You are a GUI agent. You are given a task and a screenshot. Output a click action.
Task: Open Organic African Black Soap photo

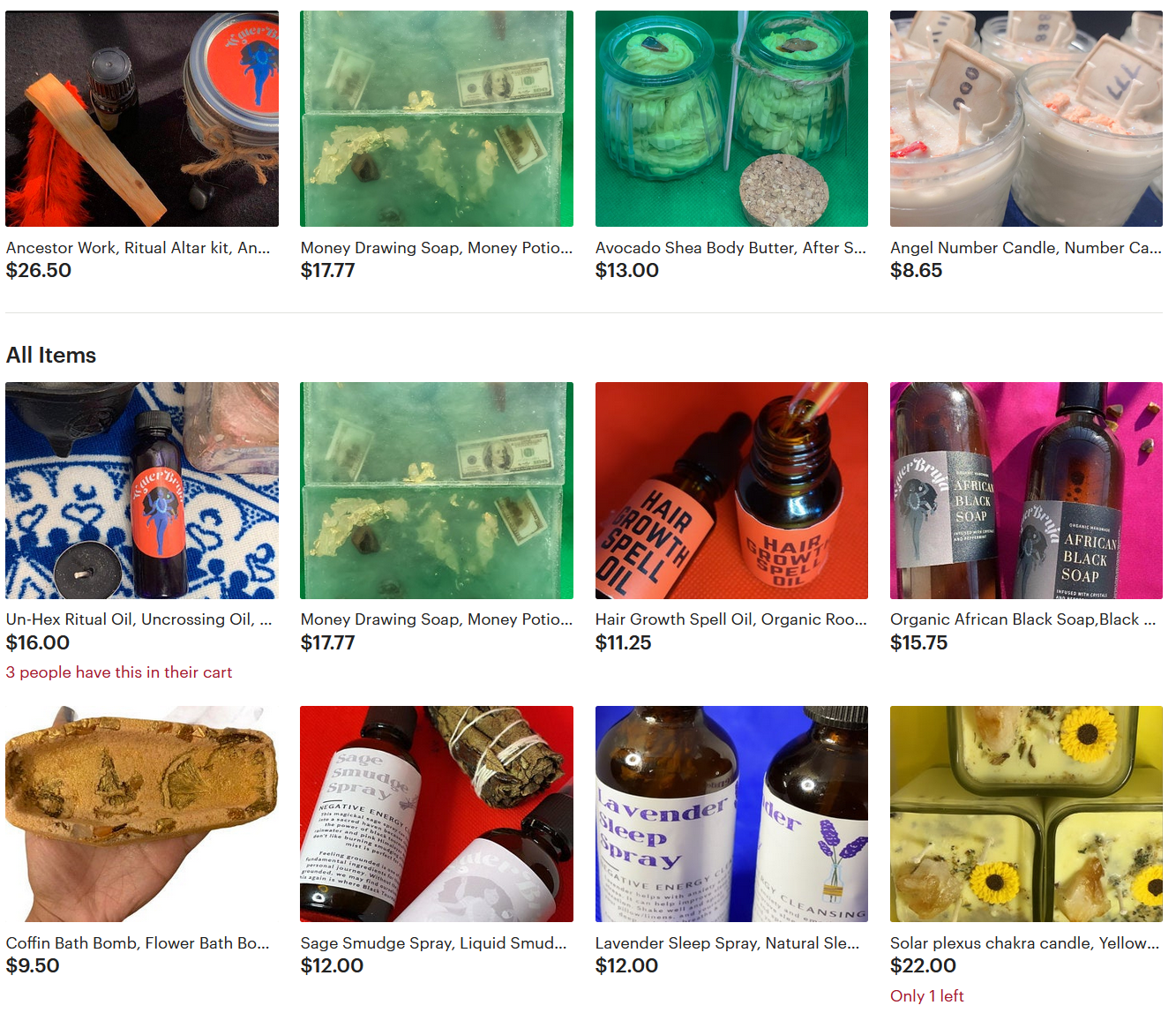coord(1026,491)
